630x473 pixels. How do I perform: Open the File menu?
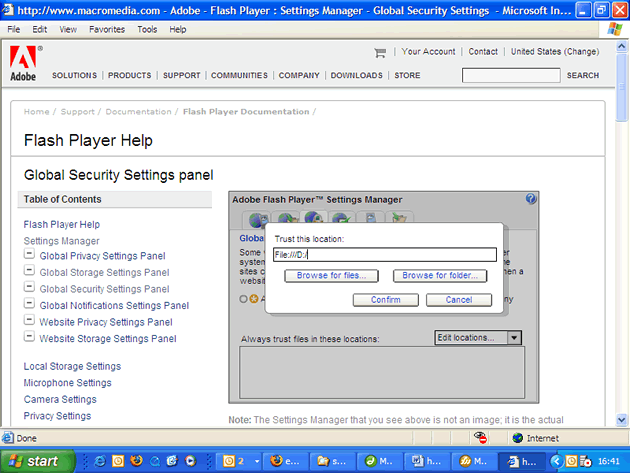tap(14, 29)
